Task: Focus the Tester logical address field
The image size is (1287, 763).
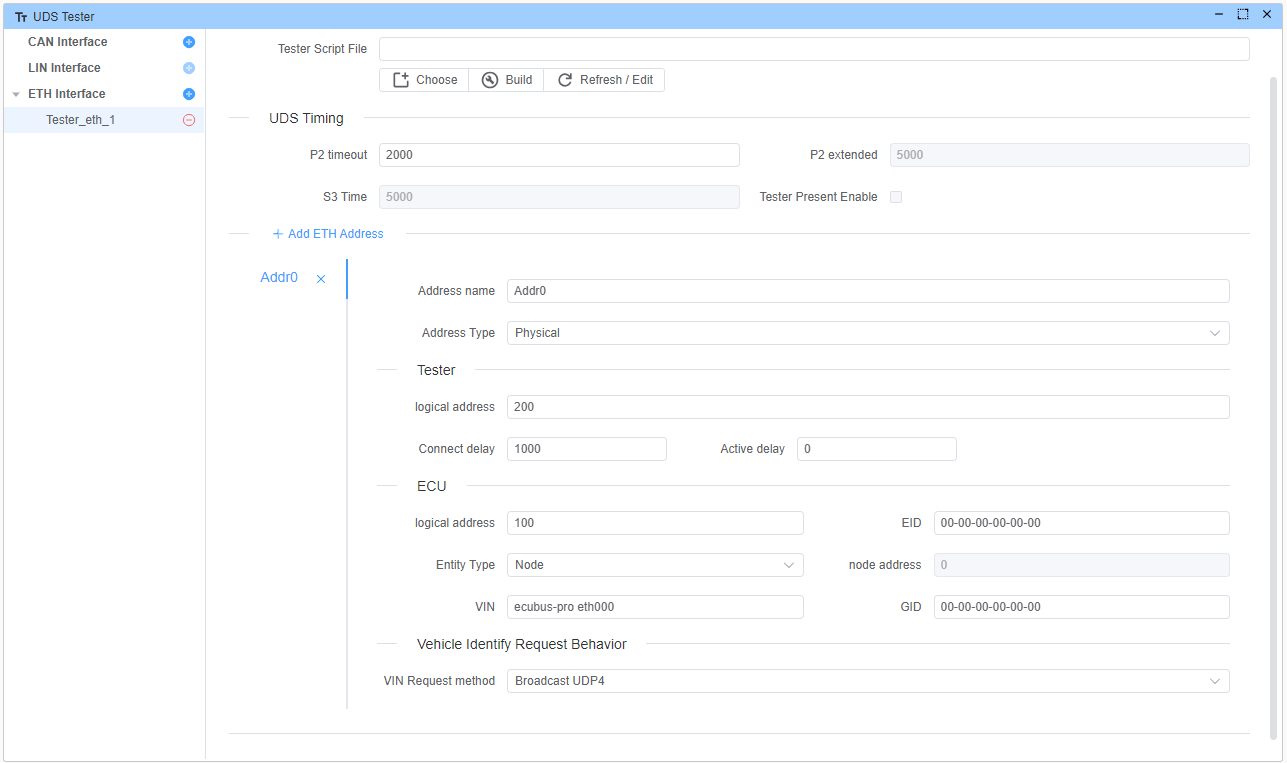Action: click(x=868, y=407)
